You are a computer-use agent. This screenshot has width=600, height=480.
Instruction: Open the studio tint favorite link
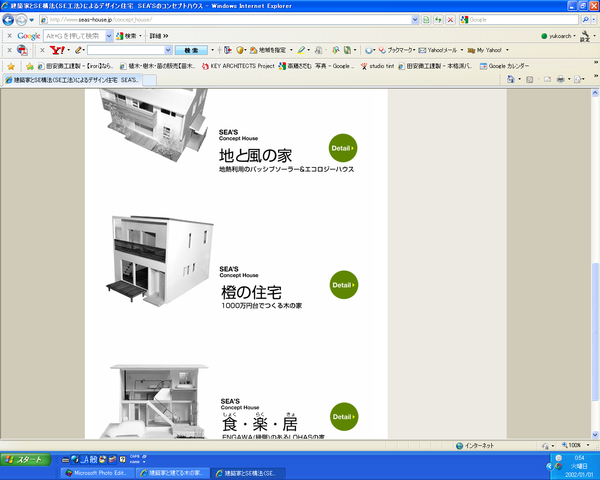click(x=377, y=66)
